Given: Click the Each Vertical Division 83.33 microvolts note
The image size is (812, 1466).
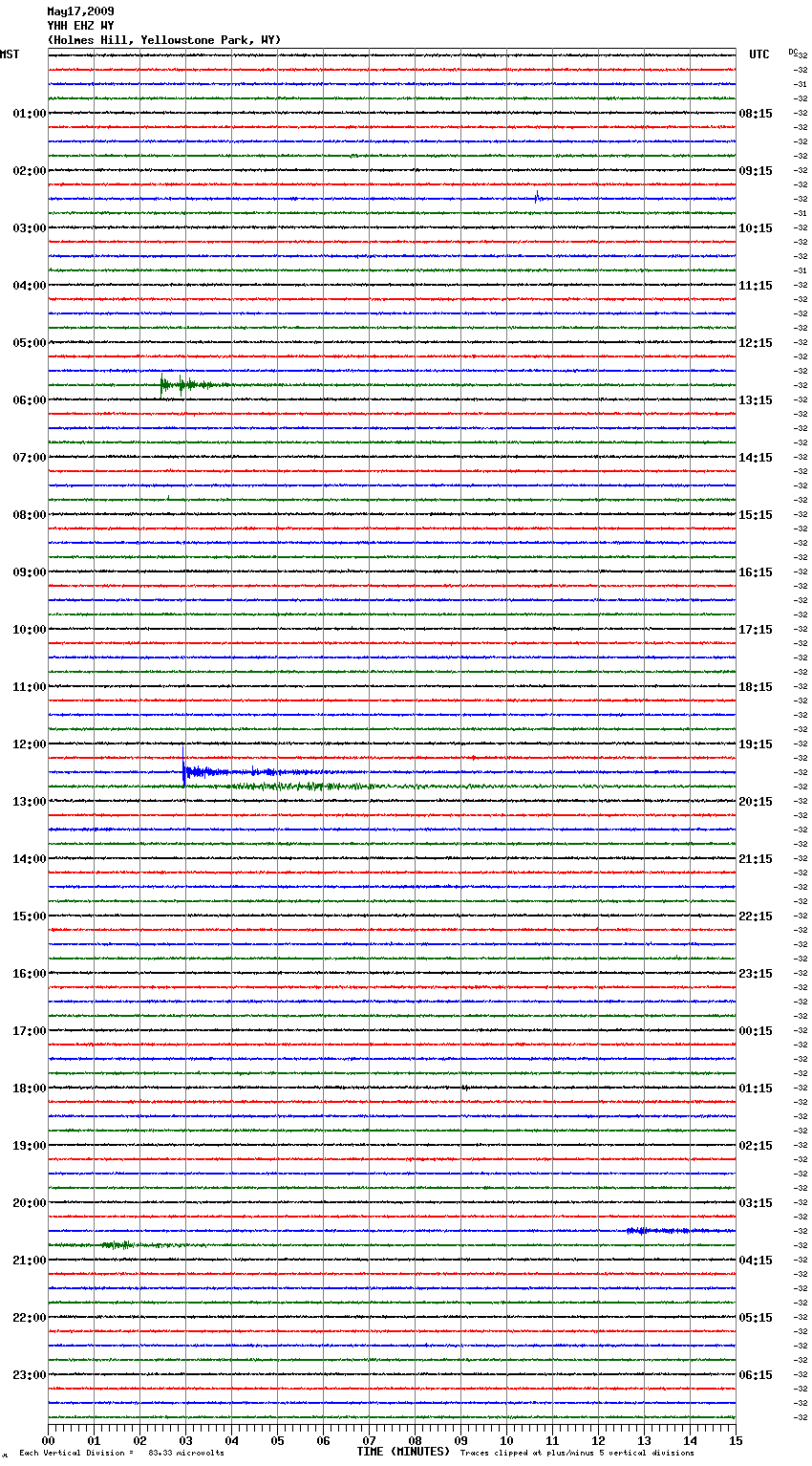Looking at the screenshot, I should pos(121,1453).
